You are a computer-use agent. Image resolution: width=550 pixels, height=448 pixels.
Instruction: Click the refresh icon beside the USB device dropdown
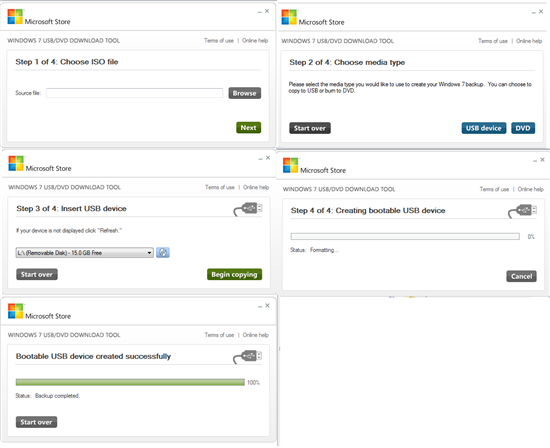click(x=163, y=253)
